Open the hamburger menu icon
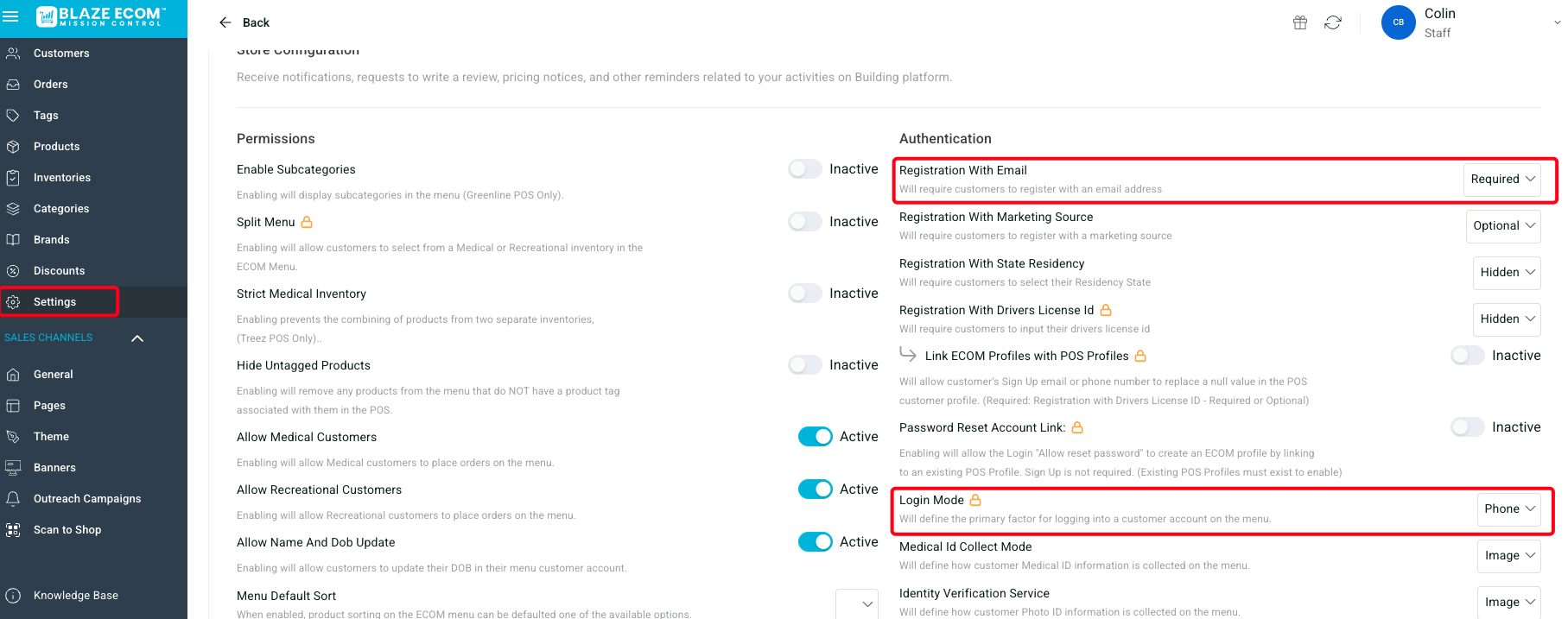 point(11,16)
